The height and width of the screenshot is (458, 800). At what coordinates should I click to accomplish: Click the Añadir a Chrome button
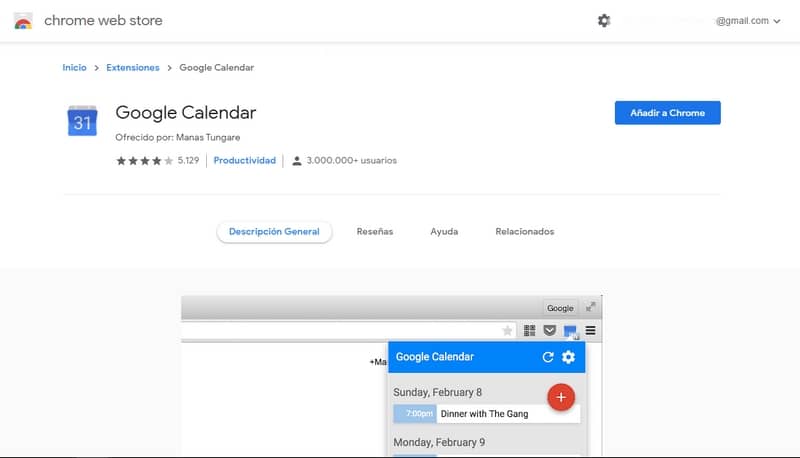pos(667,113)
